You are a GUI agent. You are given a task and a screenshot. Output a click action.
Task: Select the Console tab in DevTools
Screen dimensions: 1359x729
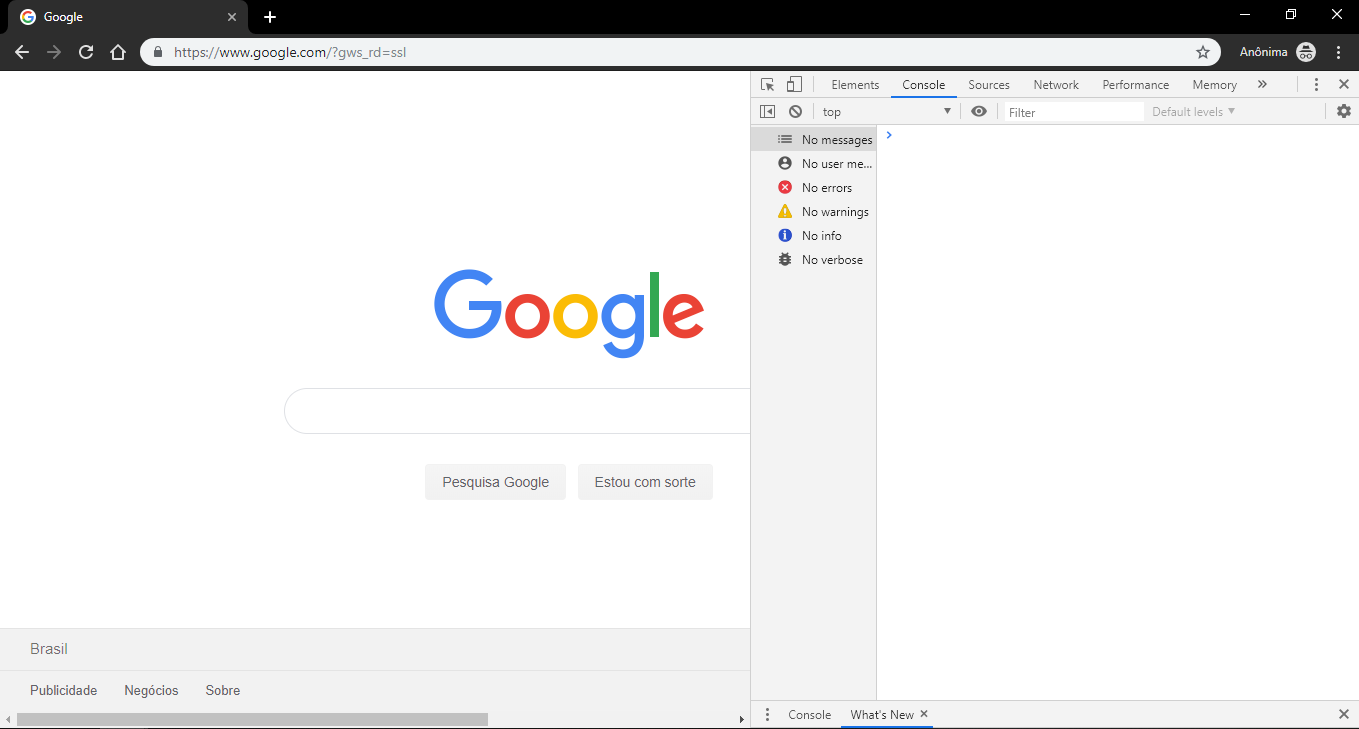pyautogui.click(x=923, y=85)
